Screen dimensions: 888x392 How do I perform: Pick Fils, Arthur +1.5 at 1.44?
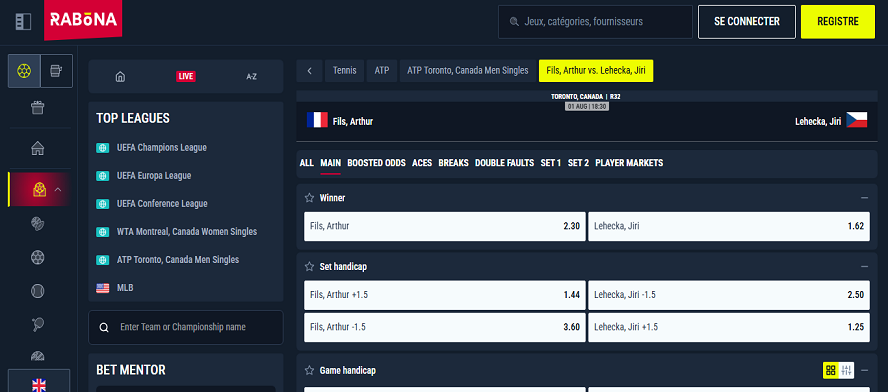click(445, 295)
